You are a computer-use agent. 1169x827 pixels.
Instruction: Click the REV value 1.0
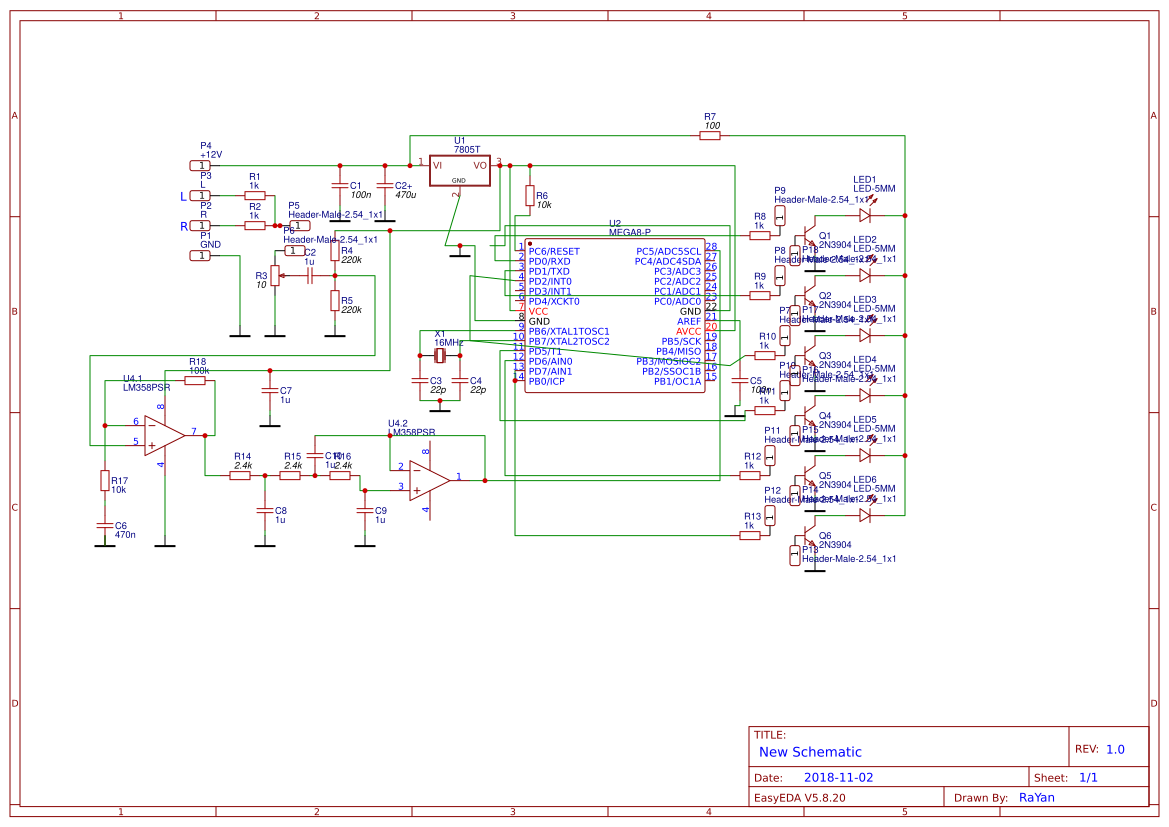tap(1115, 749)
